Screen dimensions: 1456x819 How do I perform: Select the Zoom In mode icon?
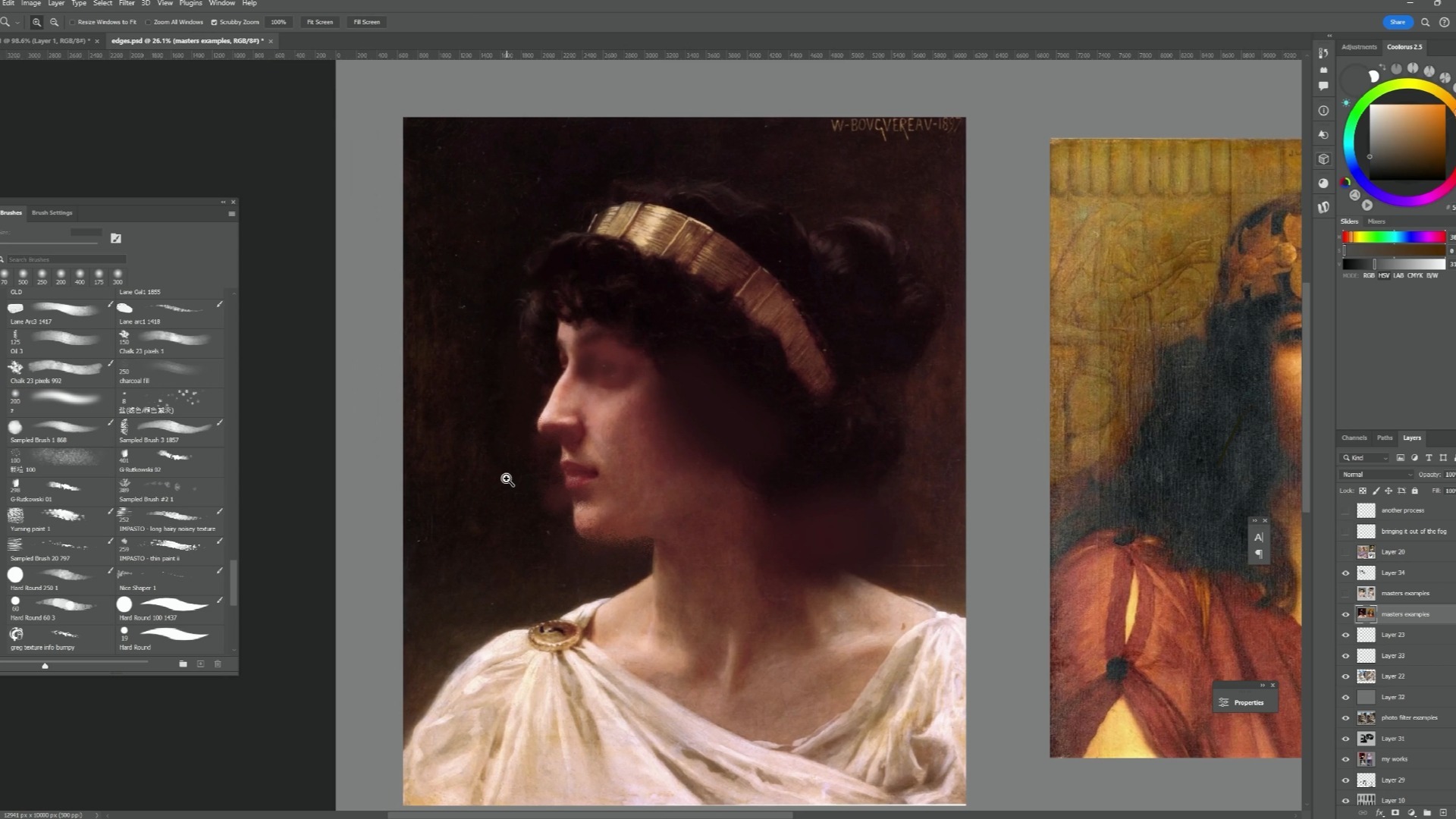tap(36, 22)
